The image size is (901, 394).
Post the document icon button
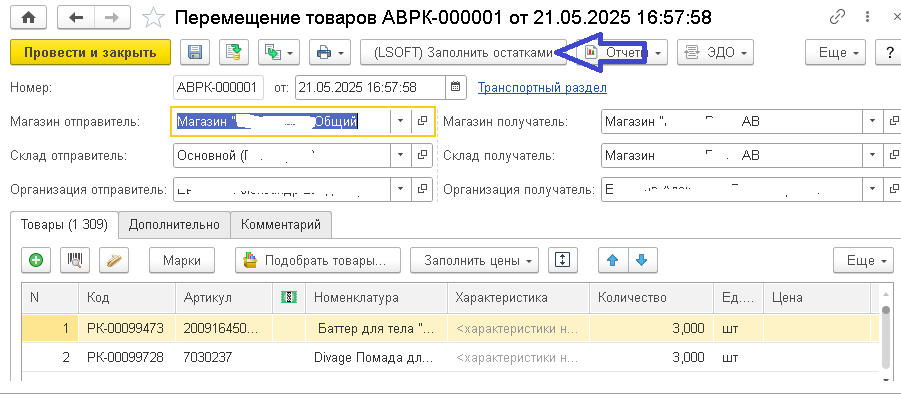click(x=233, y=53)
